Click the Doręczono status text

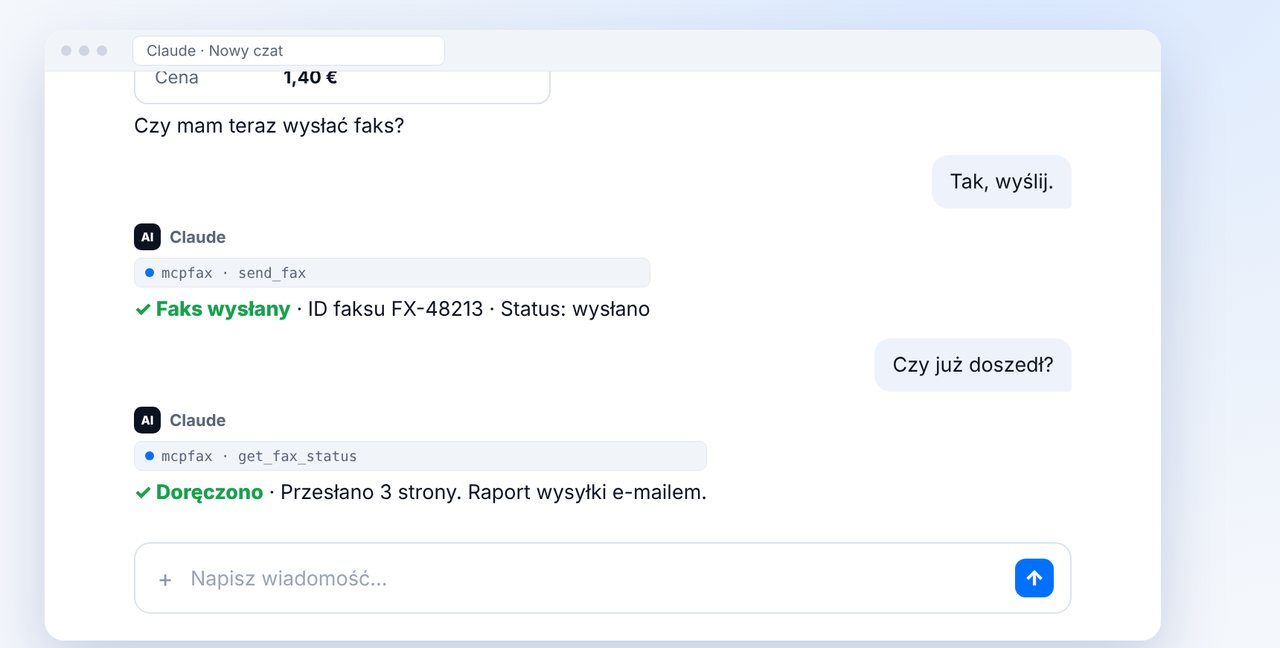coord(209,492)
